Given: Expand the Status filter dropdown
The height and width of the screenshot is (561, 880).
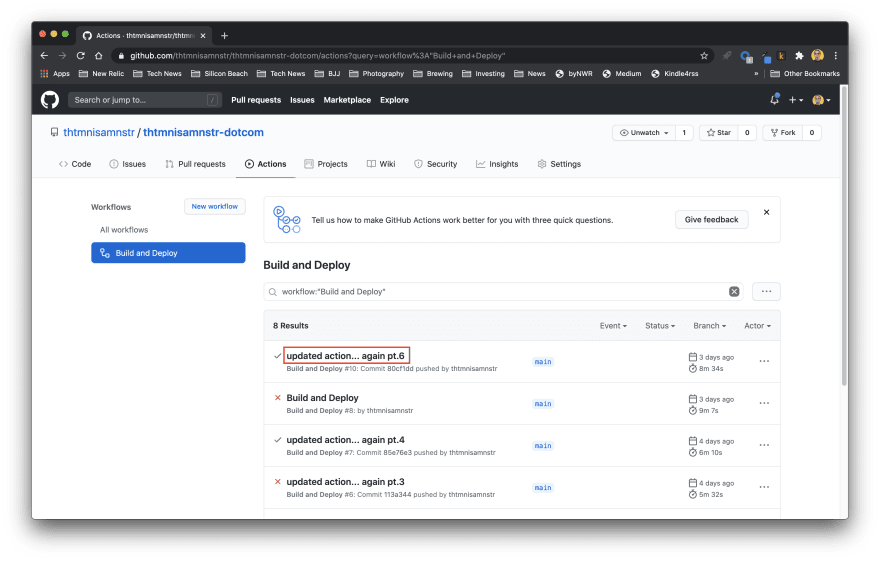Looking at the screenshot, I should (x=659, y=326).
